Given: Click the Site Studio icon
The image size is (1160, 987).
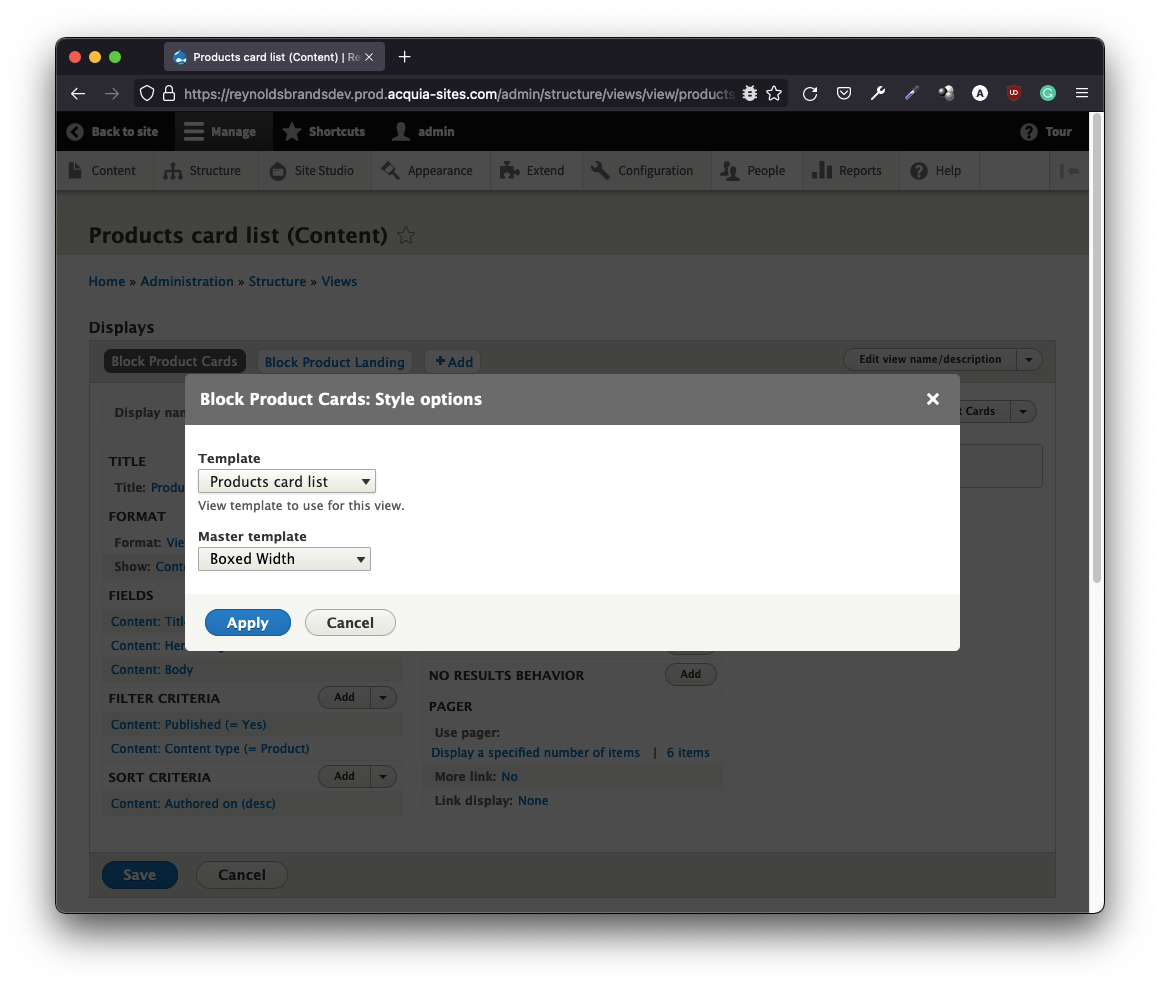Looking at the screenshot, I should [x=277, y=170].
